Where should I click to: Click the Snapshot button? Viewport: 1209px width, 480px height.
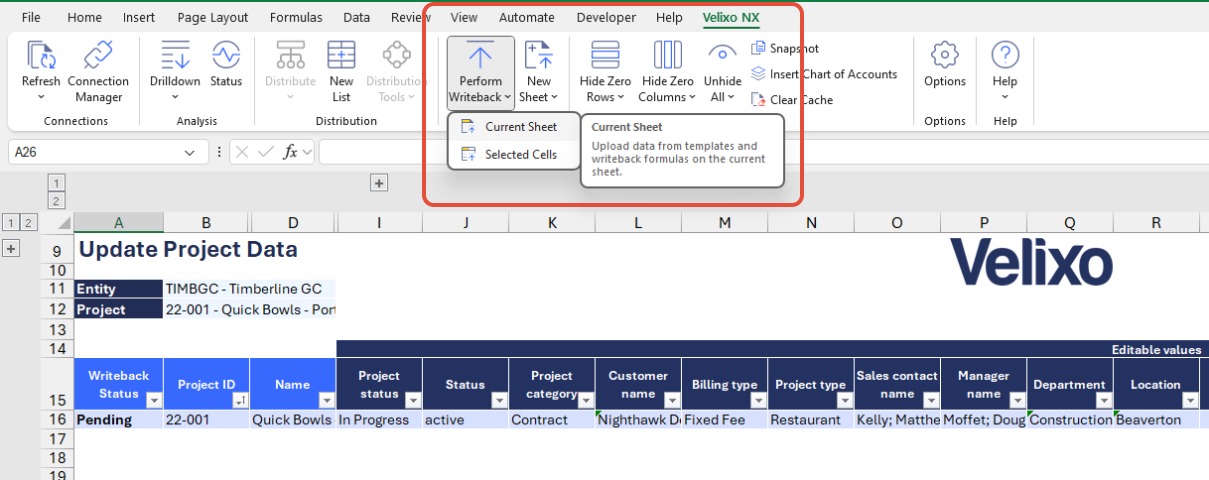[785, 48]
